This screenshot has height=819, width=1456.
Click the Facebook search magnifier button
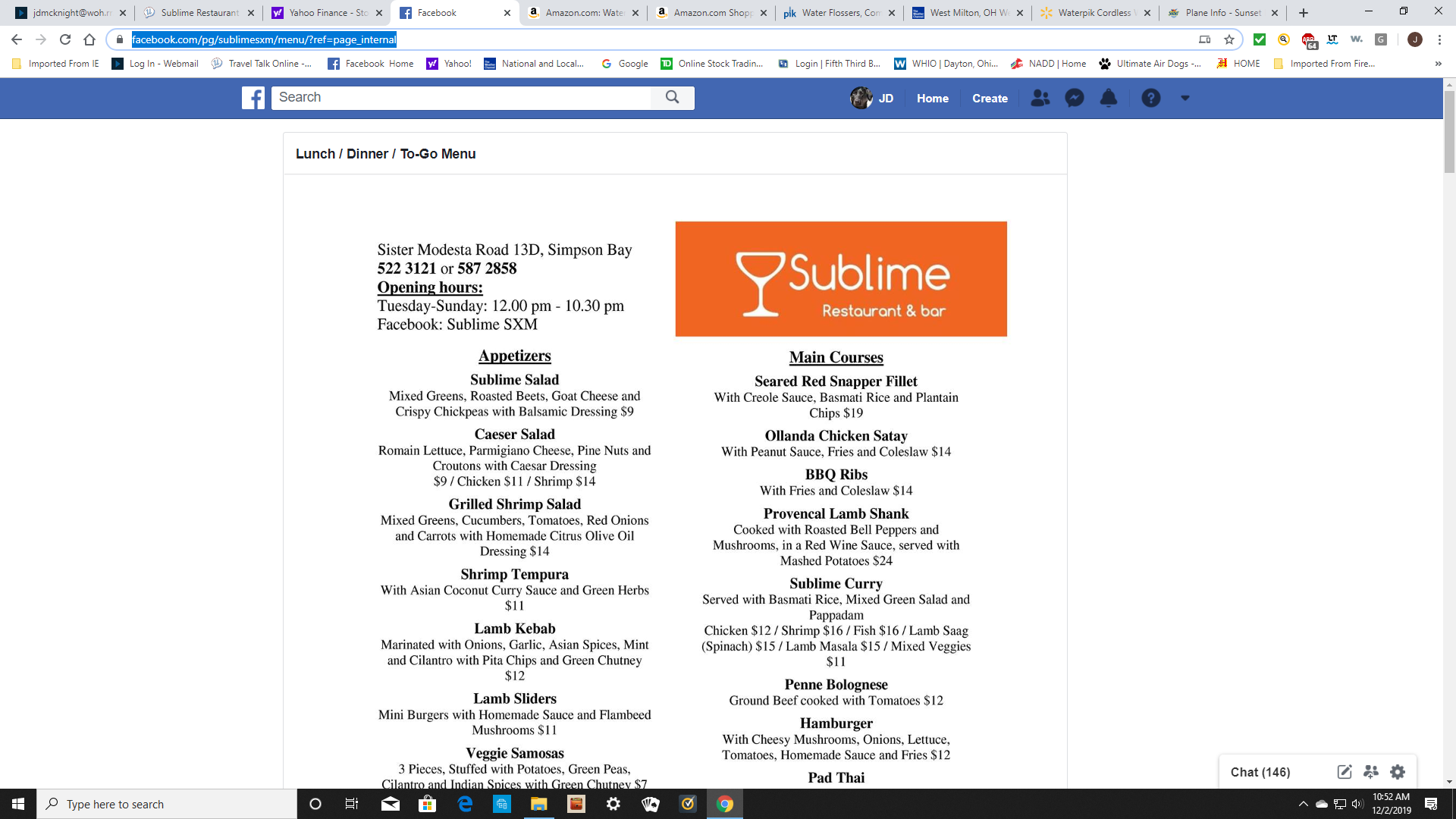point(673,97)
